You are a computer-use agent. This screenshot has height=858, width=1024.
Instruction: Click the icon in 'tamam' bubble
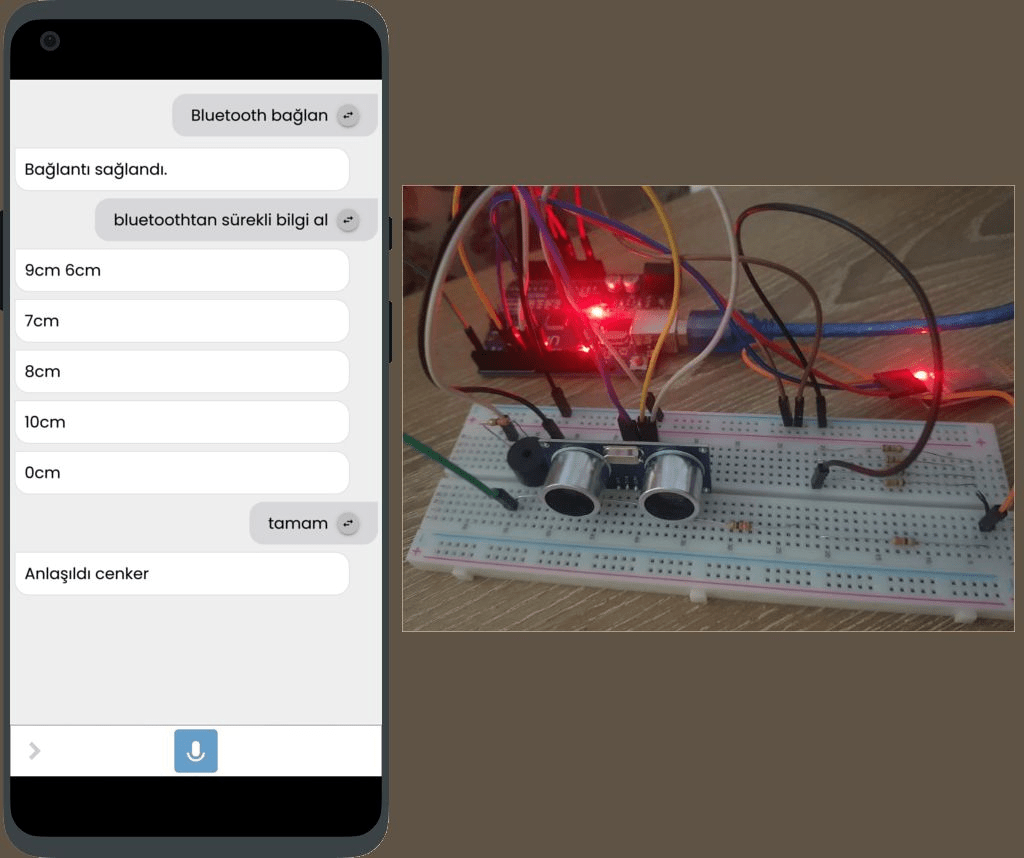(348, 524)
